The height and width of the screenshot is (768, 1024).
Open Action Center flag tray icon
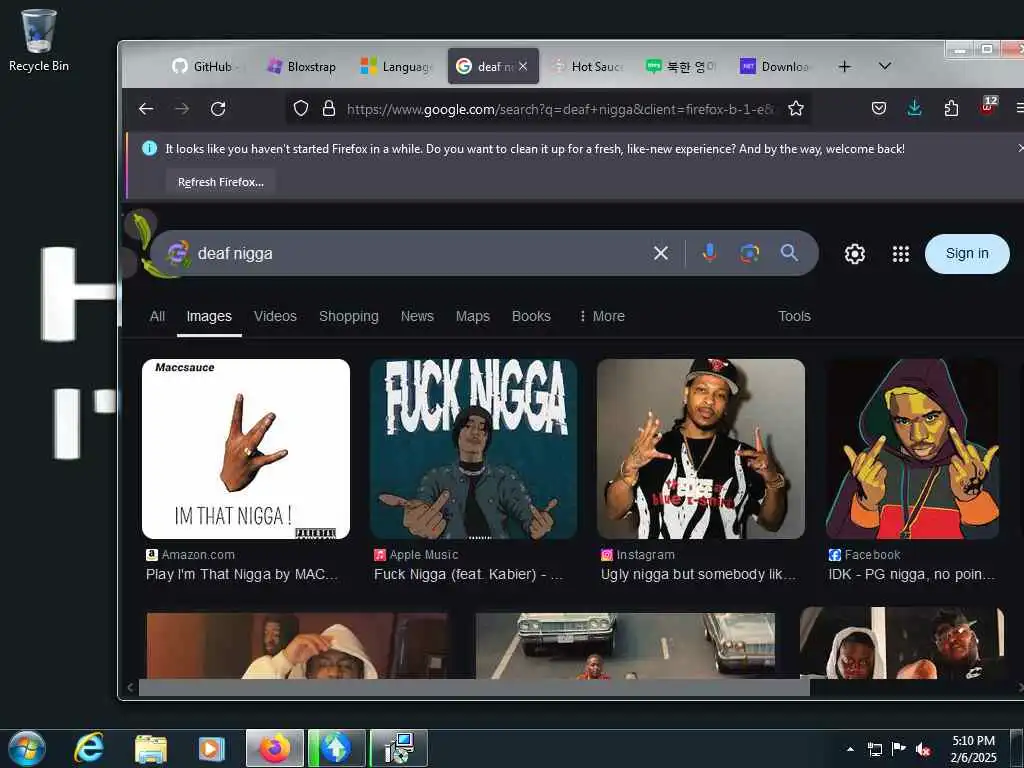(899, 749)
